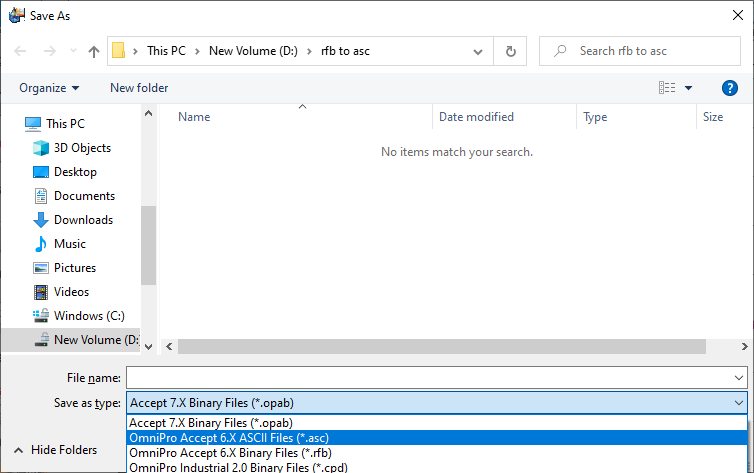Go back using the back arrow

[20, 51]
